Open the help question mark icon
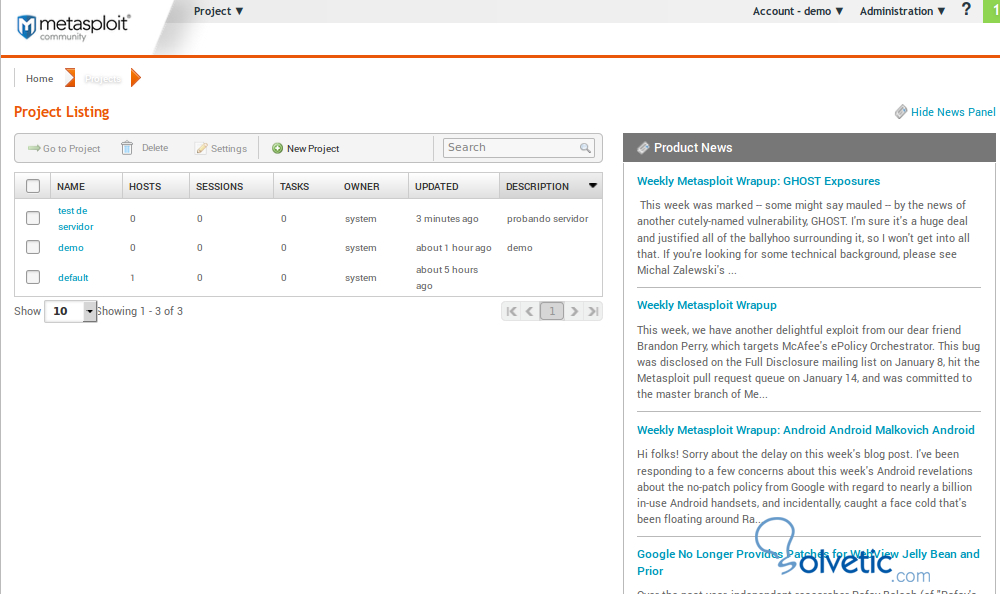Image resolution: width=1000 pixels, height=594 pixels. (966, 10)
